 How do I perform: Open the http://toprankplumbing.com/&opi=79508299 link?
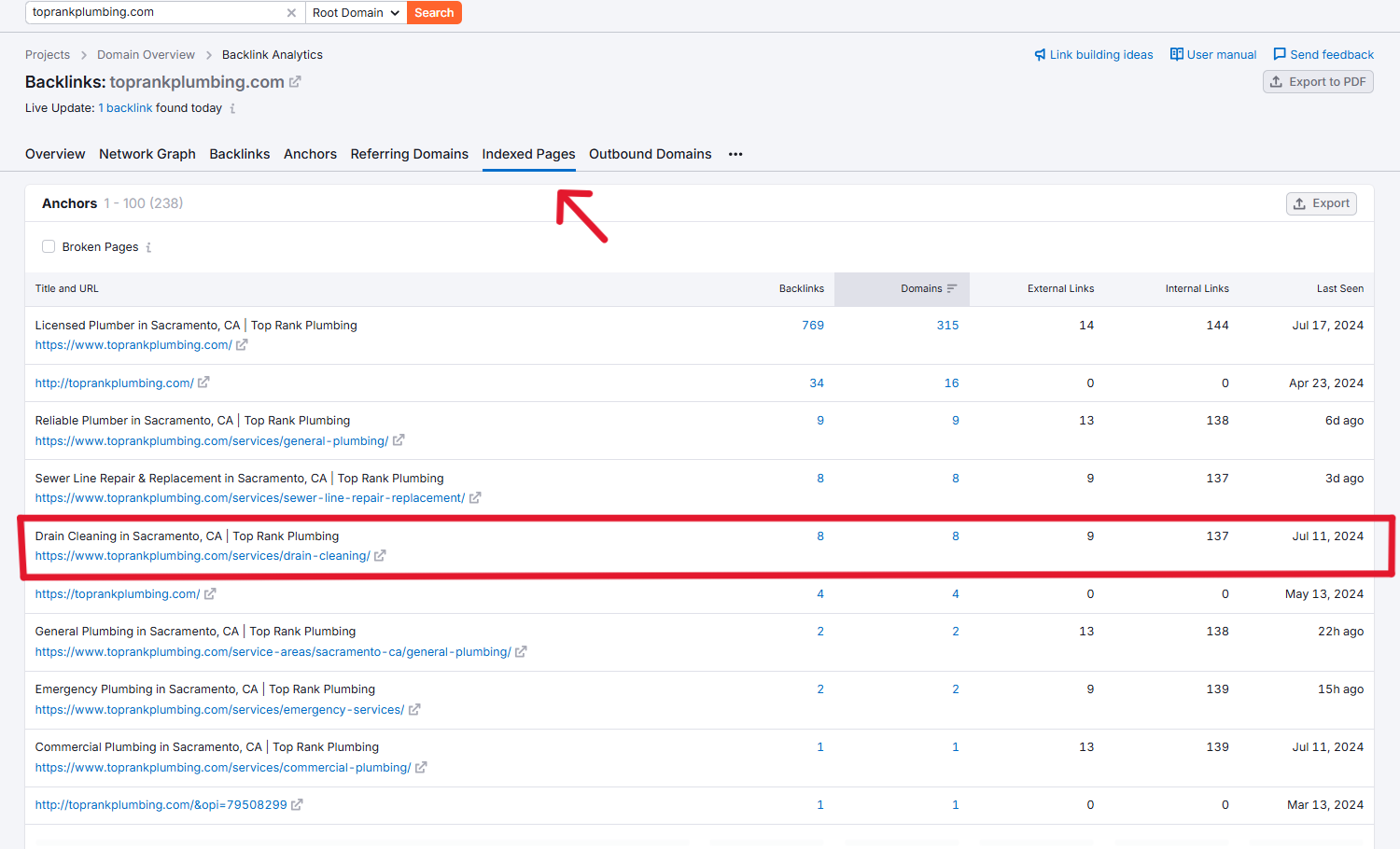pos(161,805)
